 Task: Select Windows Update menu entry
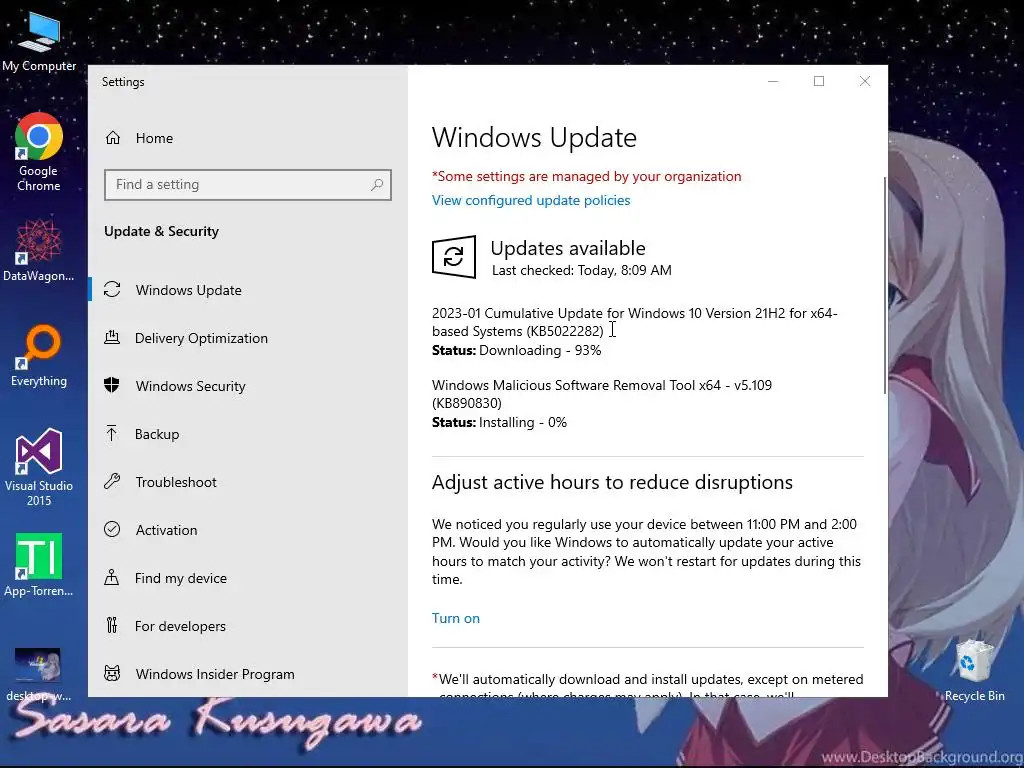point(248,290)
